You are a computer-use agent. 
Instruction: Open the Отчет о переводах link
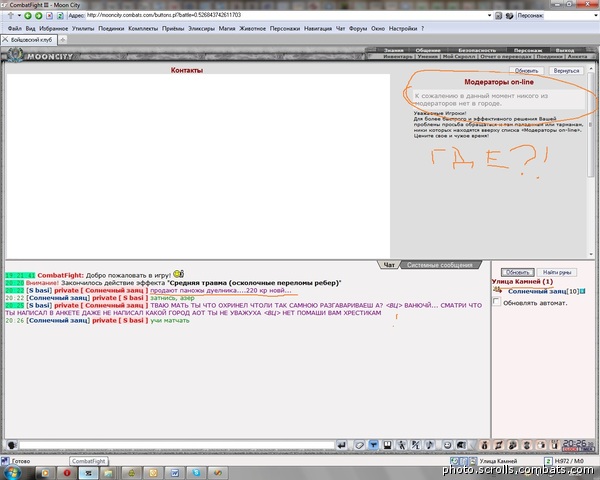point(505,56)
